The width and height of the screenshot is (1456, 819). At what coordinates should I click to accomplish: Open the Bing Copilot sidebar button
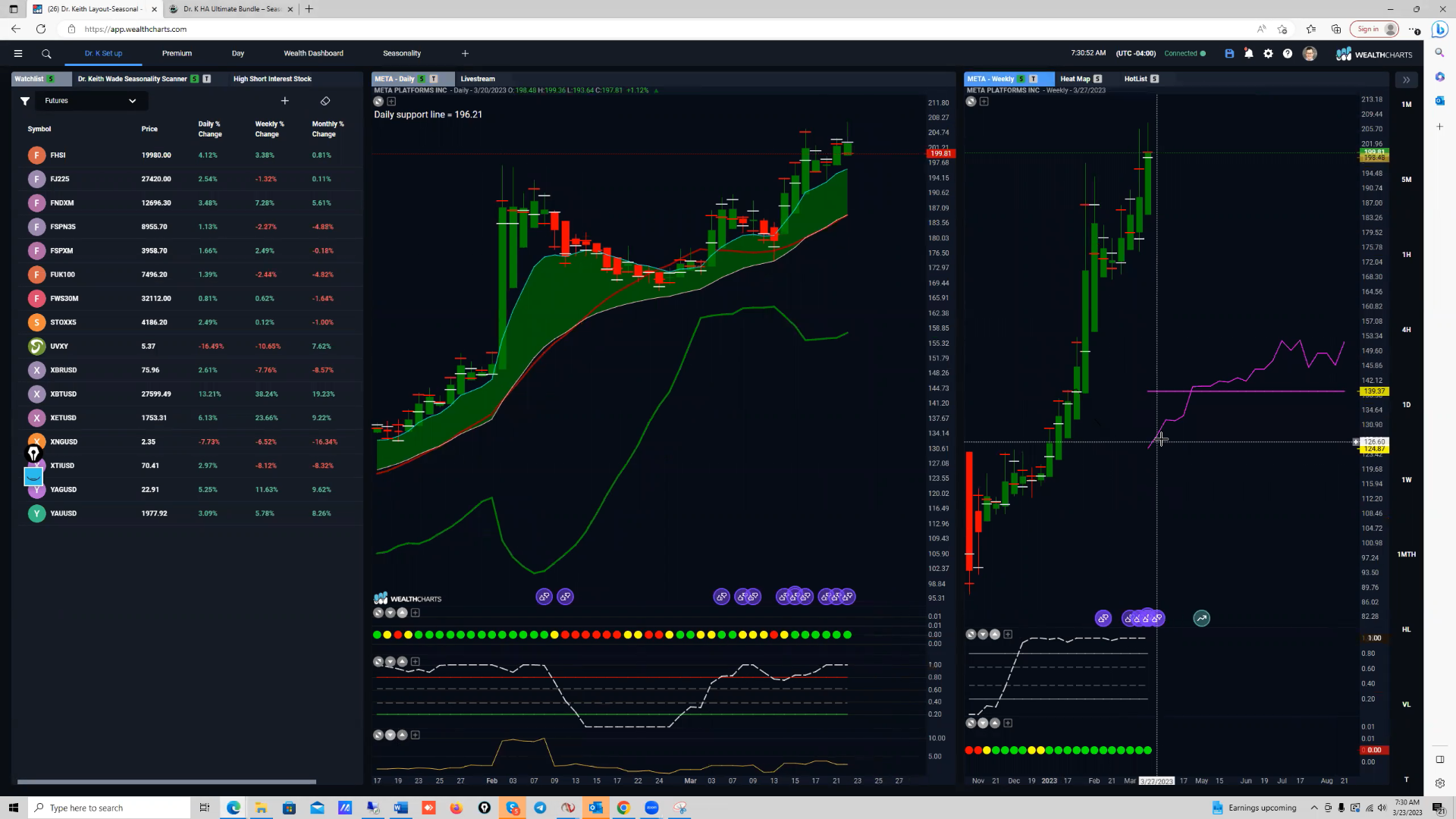1439,30
